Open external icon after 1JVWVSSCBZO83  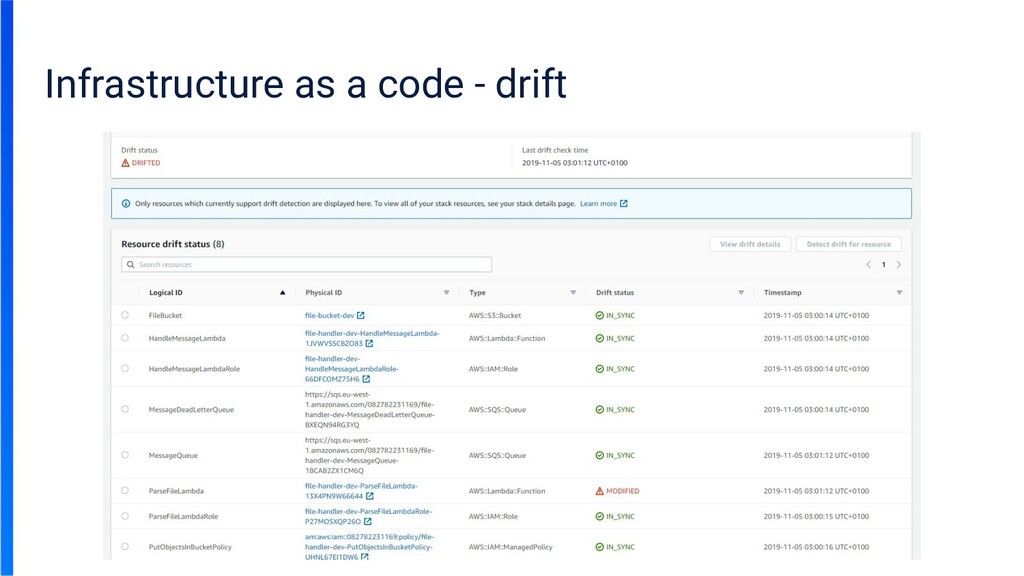click(x=370, y=343)
